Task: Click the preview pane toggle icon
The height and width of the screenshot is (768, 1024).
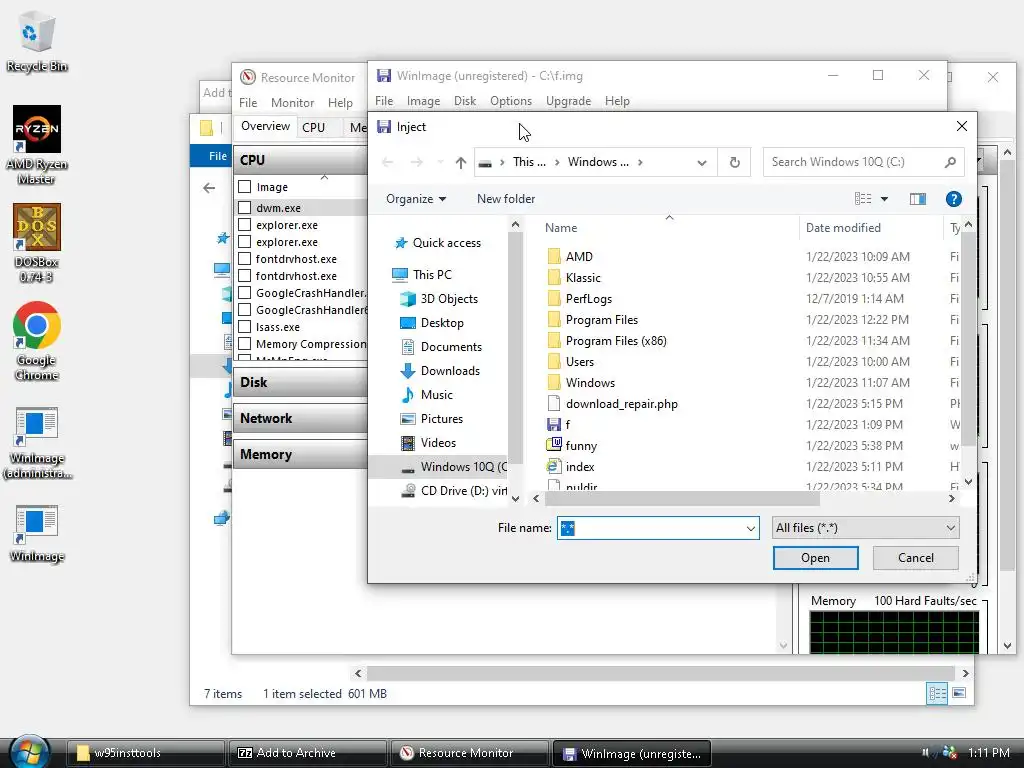Action: 918,199
